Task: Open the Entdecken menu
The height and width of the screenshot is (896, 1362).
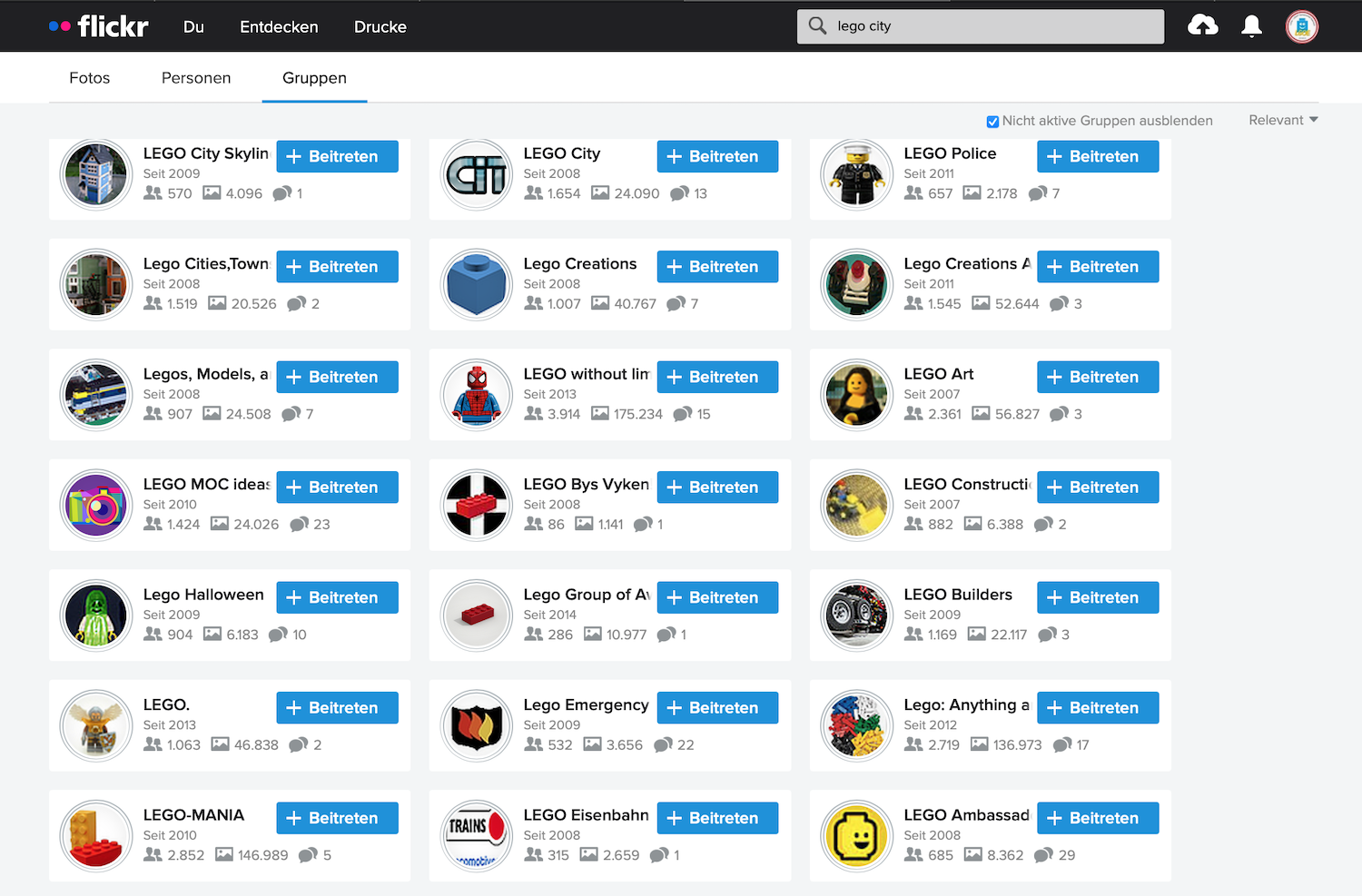Action: [279, 27]
